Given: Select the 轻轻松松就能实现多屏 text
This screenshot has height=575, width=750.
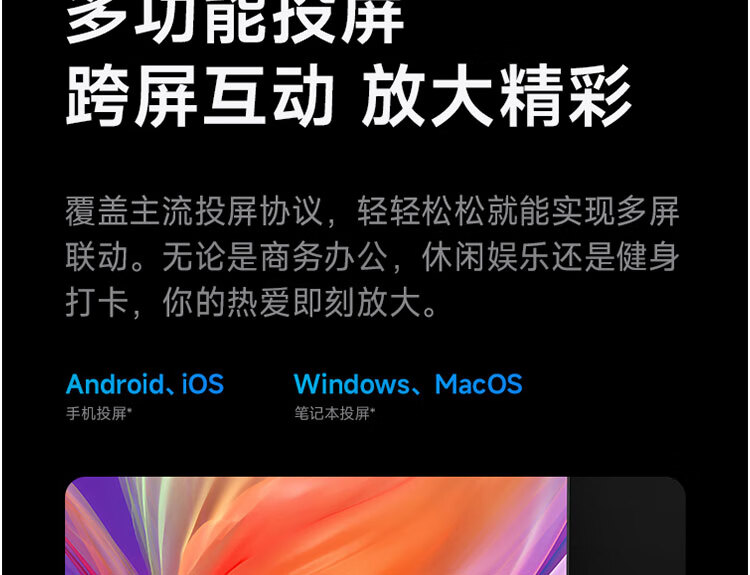Looking at the screenshot, I should [x=518, y=211].
